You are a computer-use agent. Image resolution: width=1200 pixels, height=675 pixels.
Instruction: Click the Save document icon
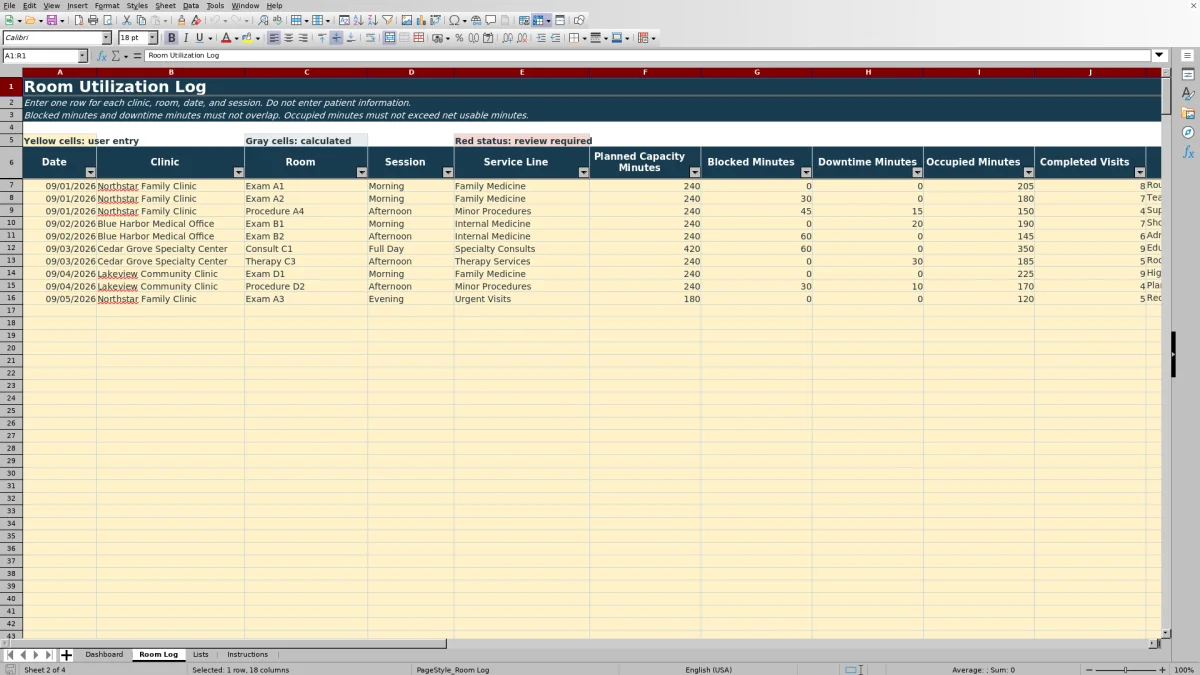click(51, 20)
